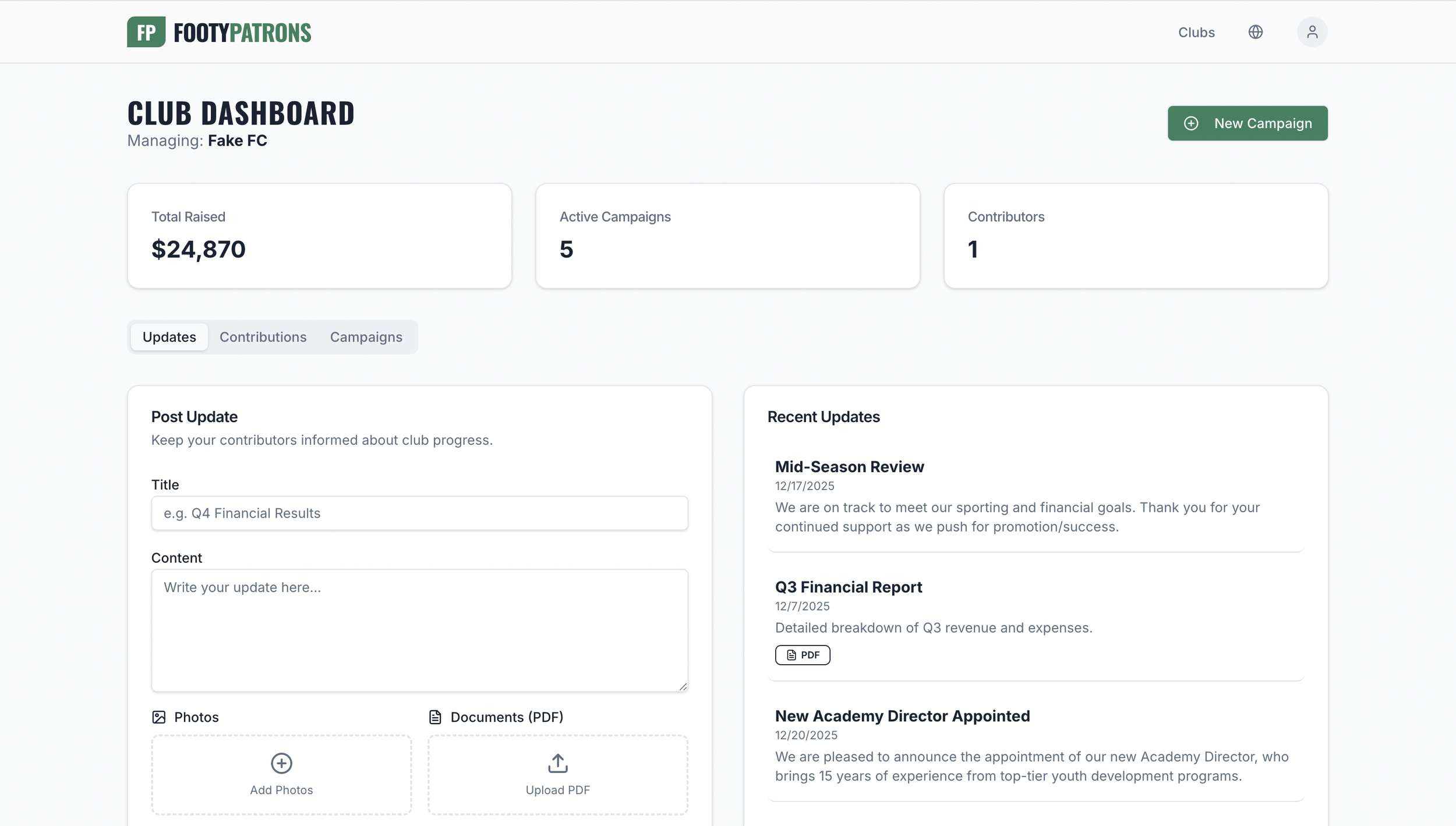Click the upload arrow icon under Documents
This screenshot has height=826, width=1456.
557,763
